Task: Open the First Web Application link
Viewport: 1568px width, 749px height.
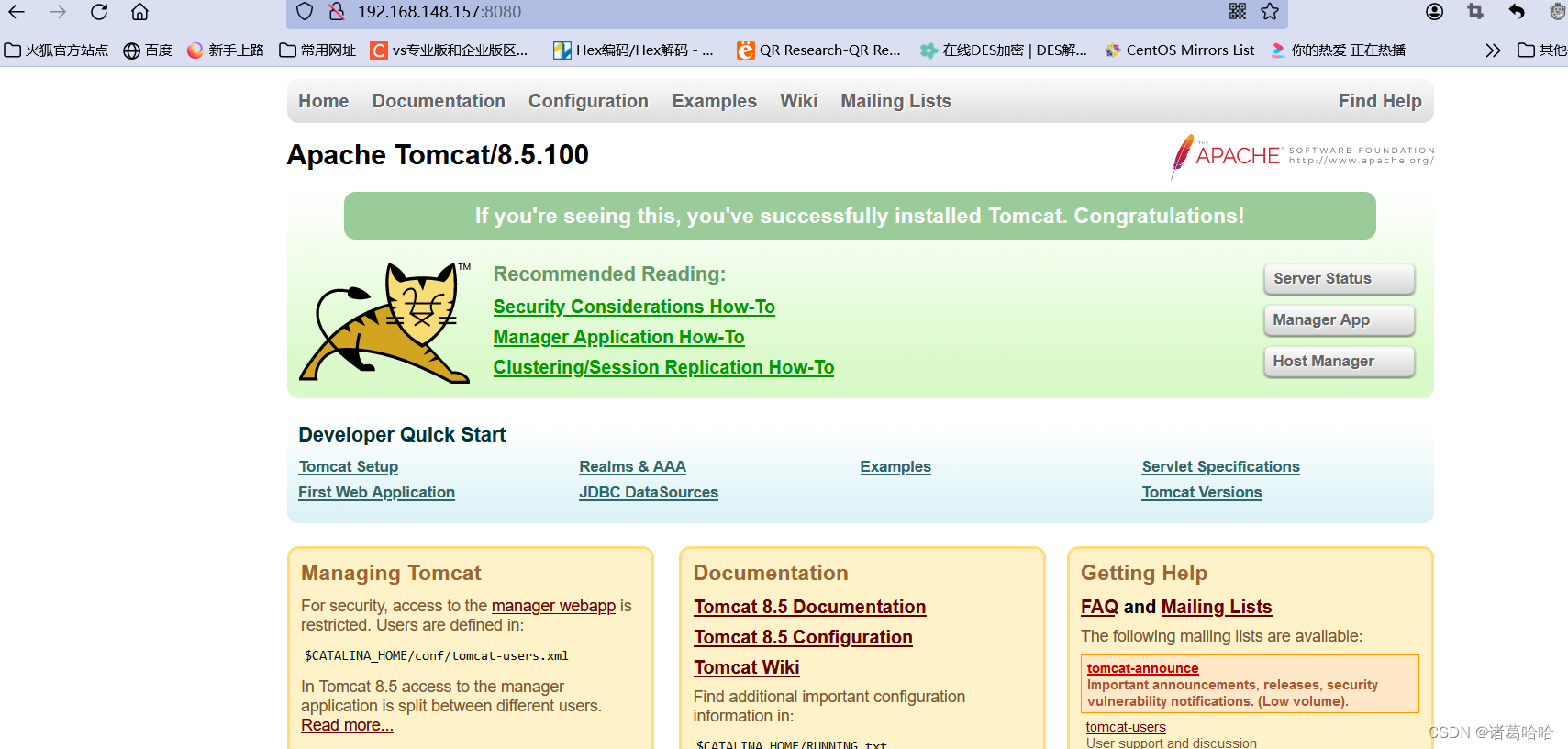Action: [376, 492]
